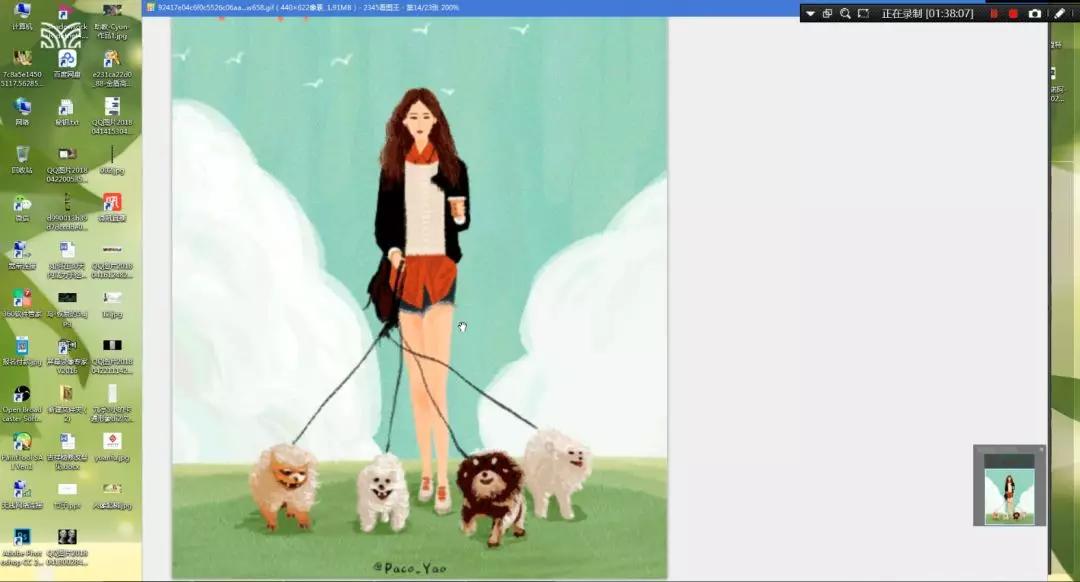Select the 002.jpg desktop file
The width and height of the screenshot is (1080, 582).
coord(112,160)
